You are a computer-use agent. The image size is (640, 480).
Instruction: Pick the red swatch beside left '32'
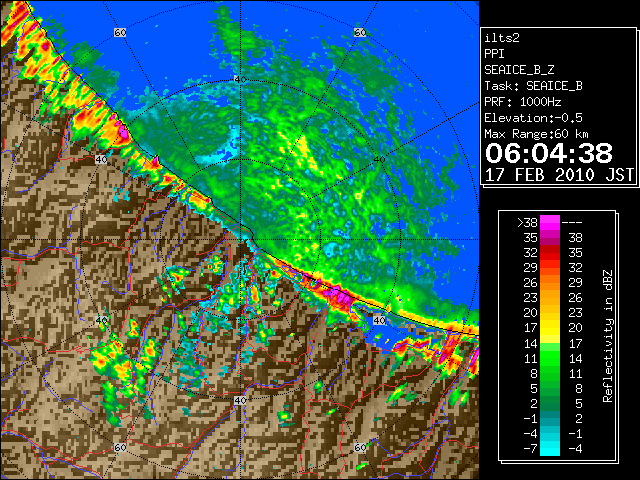[x=550, y=253]
